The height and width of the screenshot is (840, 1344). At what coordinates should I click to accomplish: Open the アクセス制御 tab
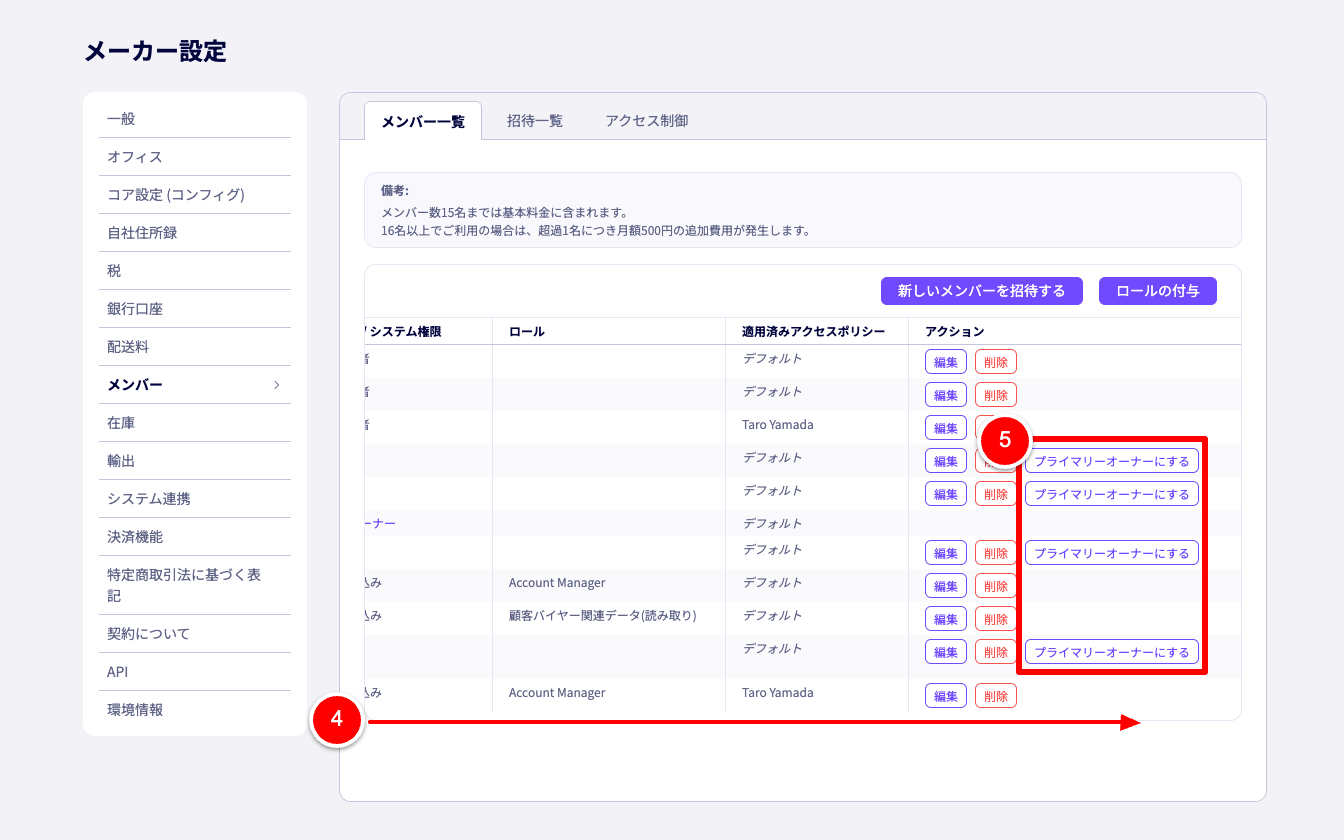pyautogui.click(x=646, y=121)
